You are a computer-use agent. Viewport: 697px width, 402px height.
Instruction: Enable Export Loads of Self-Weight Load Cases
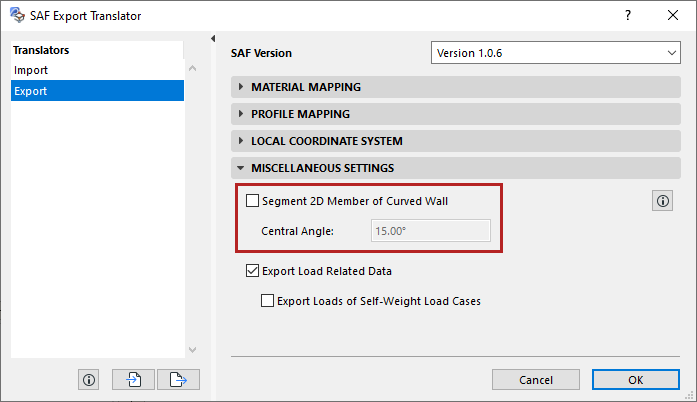click(x=267, y=300)
